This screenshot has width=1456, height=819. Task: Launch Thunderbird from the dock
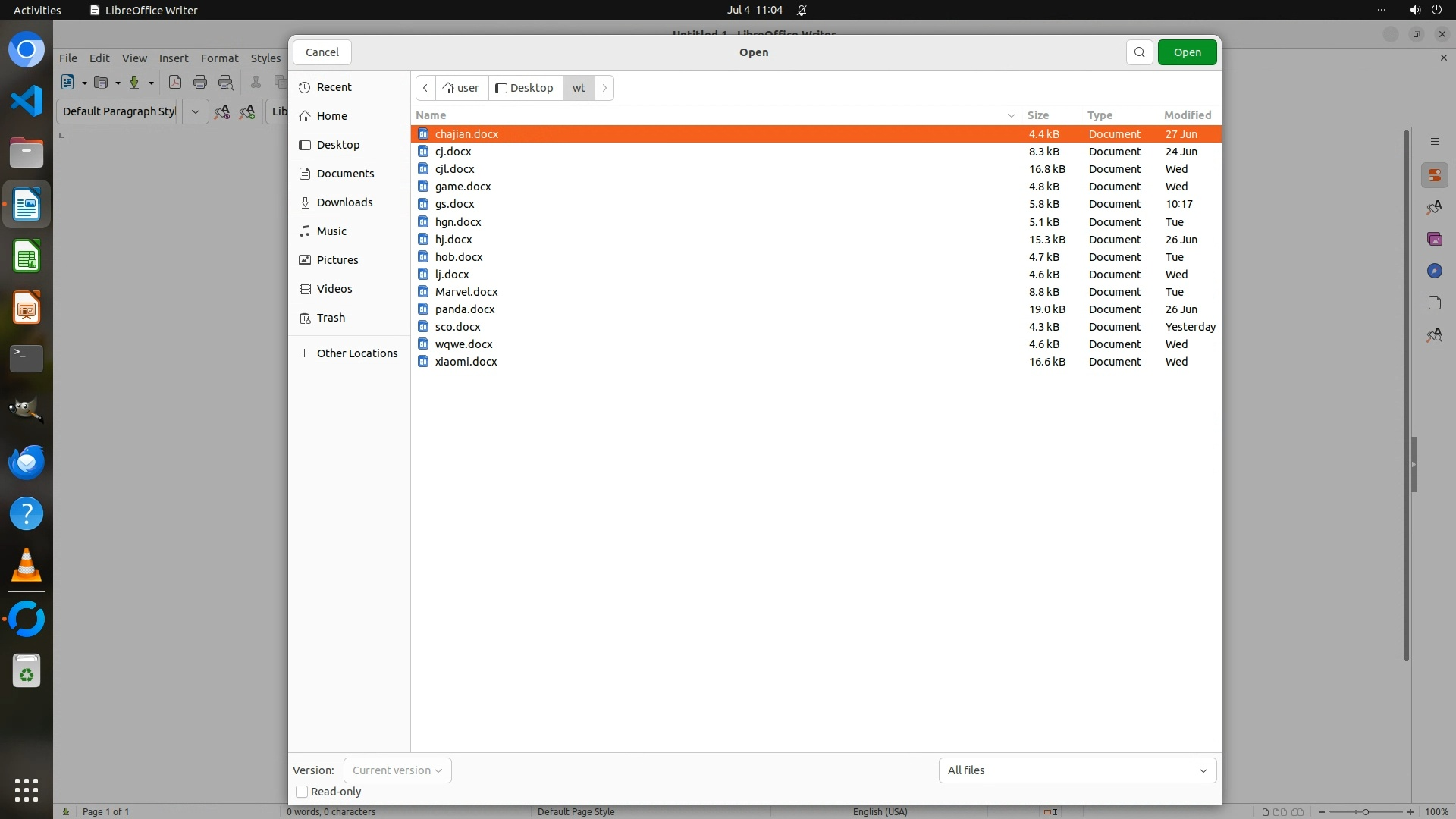[27, 462]
